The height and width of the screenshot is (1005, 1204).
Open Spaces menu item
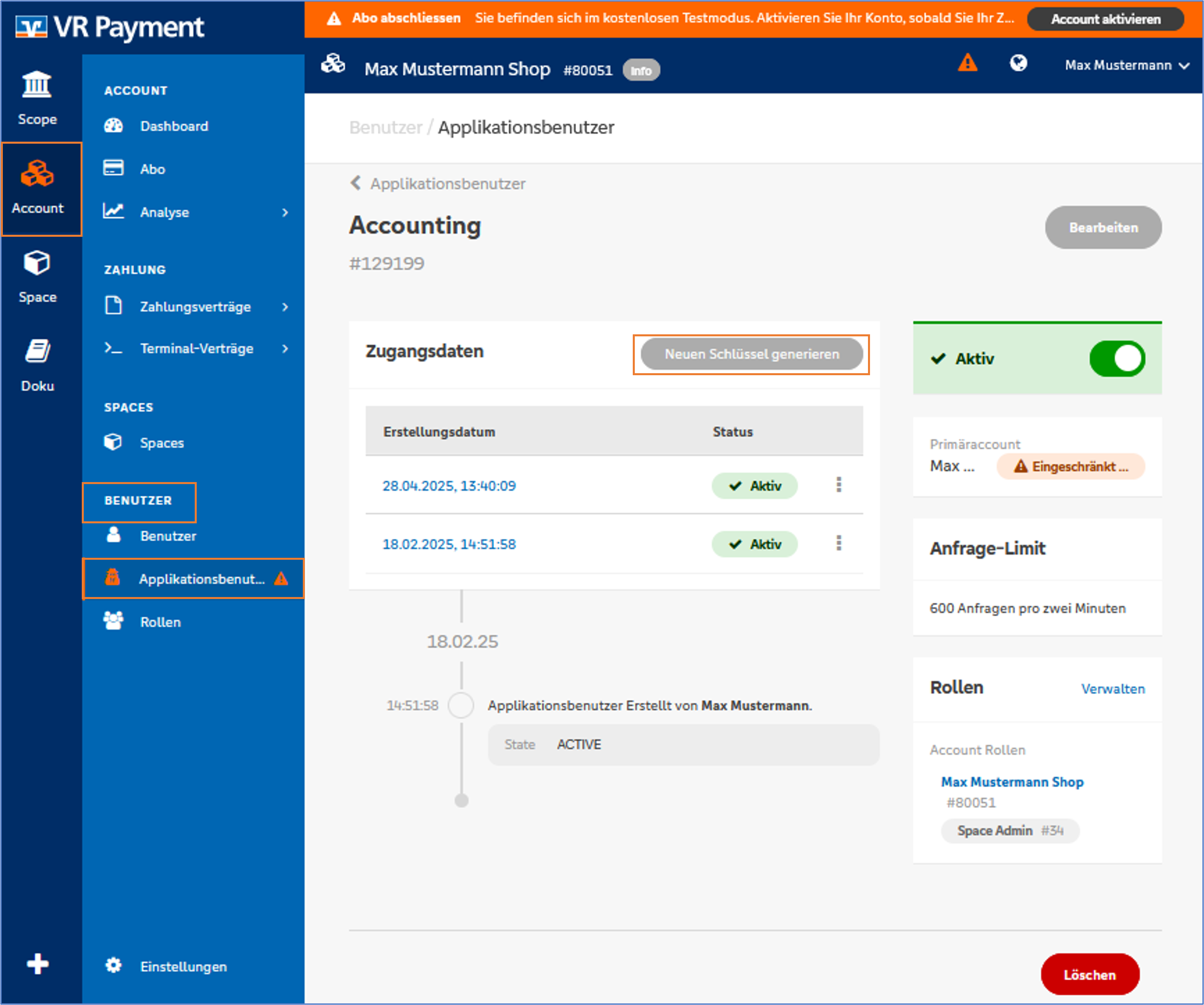tap(162, 443)
